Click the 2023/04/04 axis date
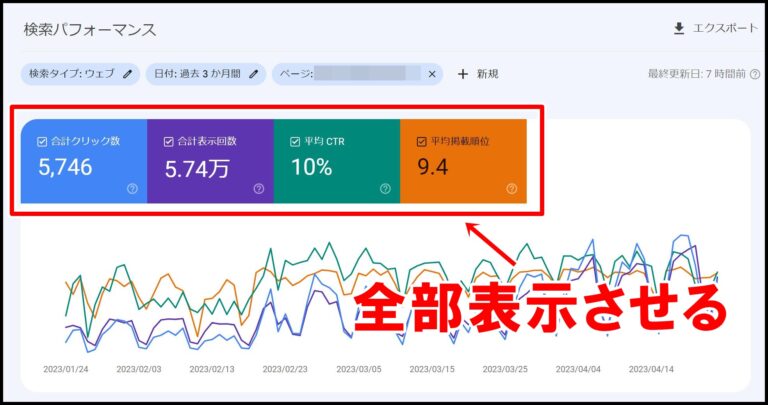 pos(578,369)
